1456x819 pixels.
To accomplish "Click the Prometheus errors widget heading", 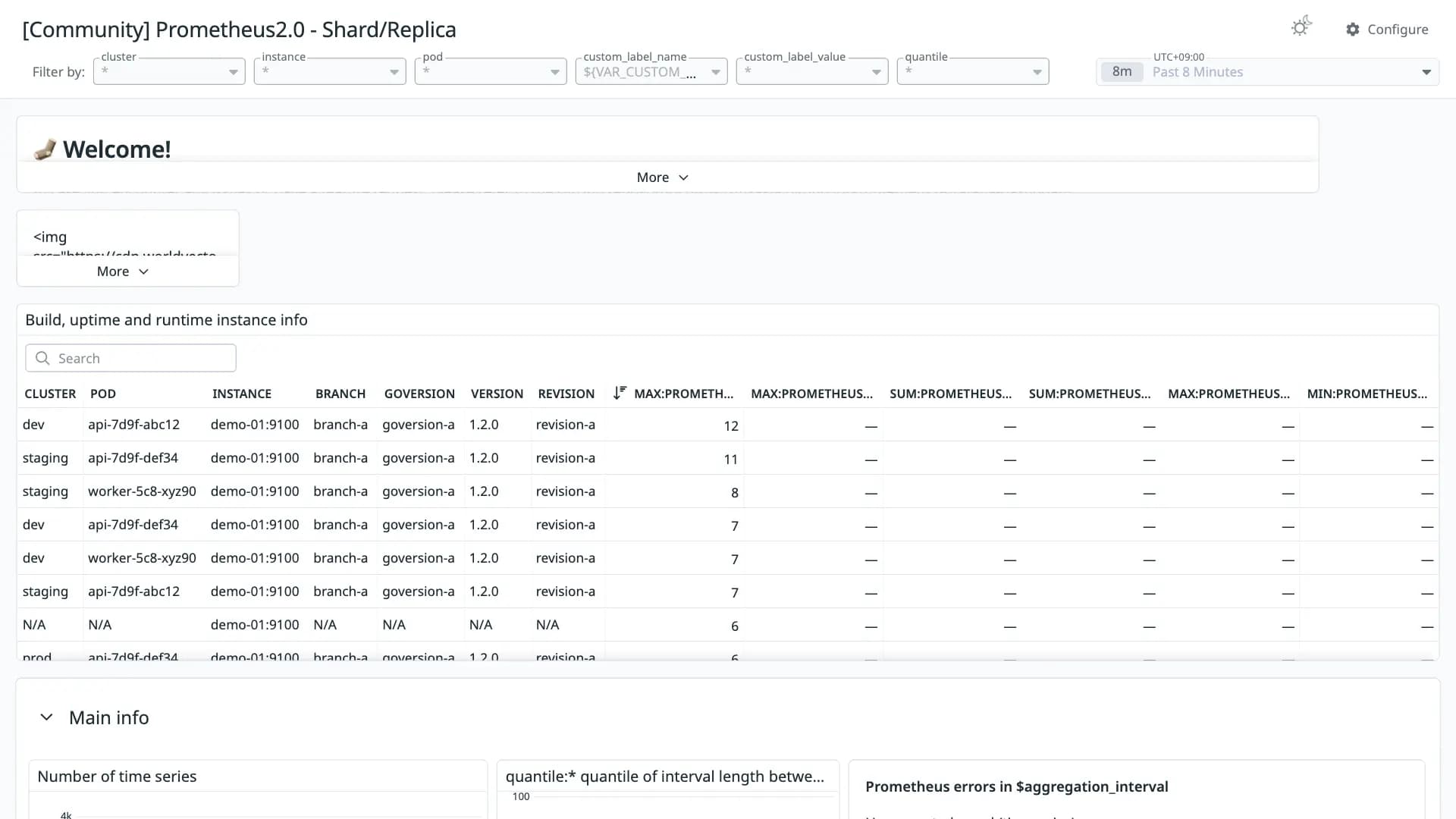I will point(1016,787).
